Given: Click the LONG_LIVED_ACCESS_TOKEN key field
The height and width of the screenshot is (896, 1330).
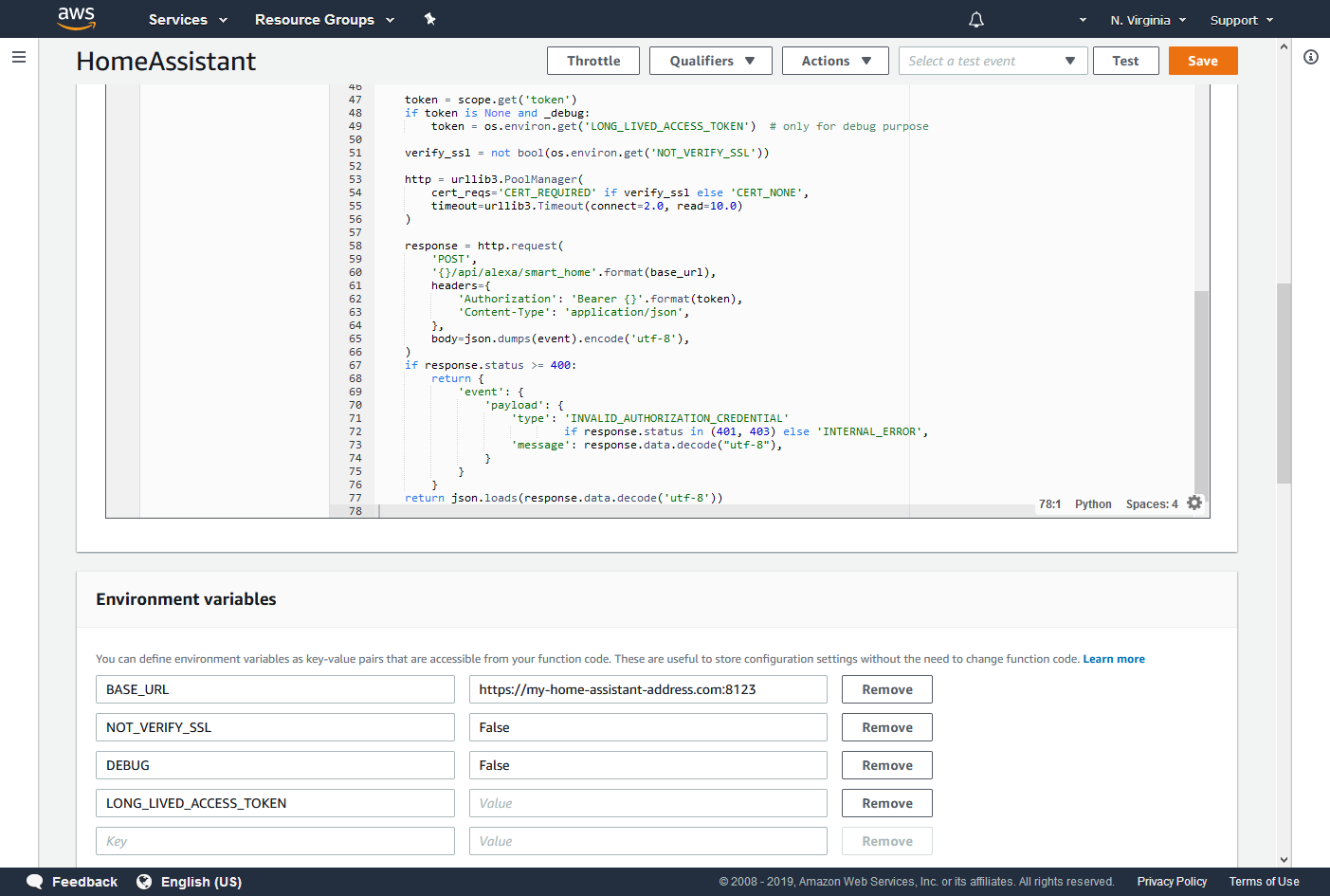Looking at the screenshot, I should coord(275,803).
